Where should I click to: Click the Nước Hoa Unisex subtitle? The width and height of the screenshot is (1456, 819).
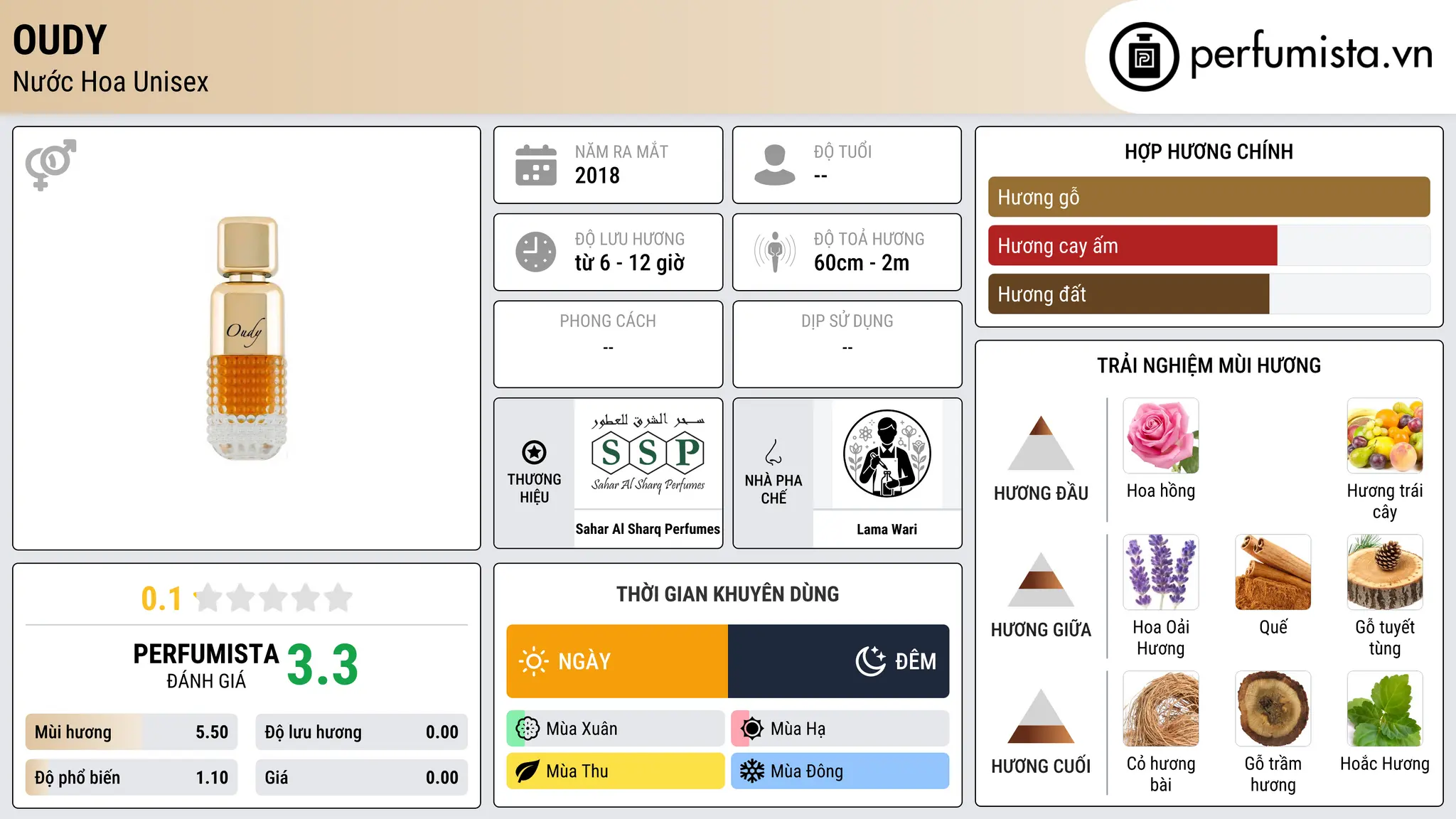pyautogui.click(x=111, y=82)
